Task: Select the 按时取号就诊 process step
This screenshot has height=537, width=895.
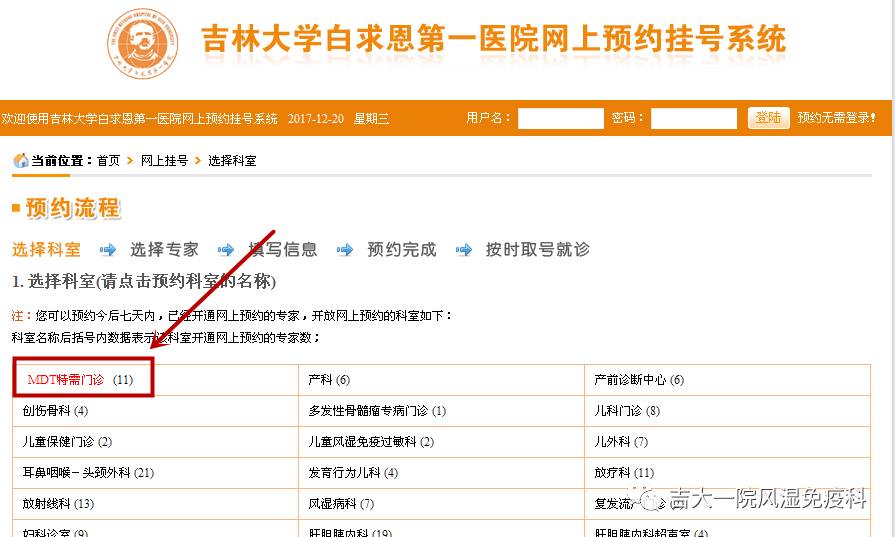Action: 538,249
